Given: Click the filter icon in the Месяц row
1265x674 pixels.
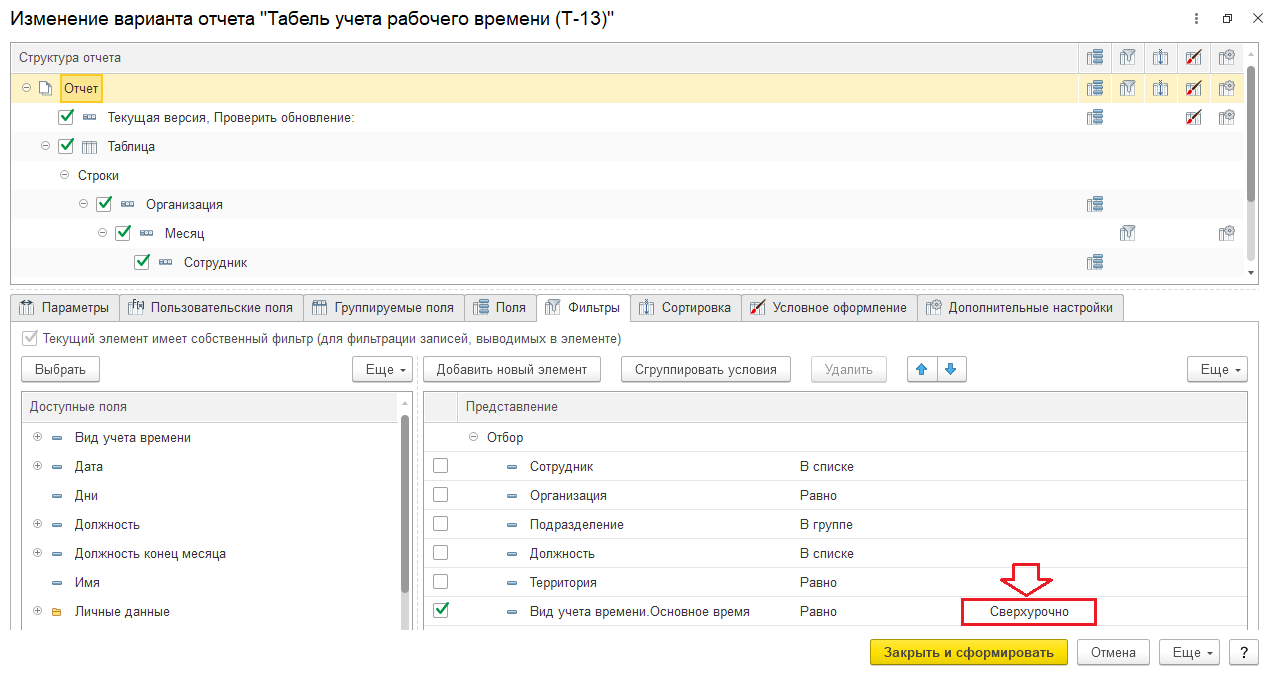Looking at the screenshot, I should pyautogui.click(x=1128, y=233).
